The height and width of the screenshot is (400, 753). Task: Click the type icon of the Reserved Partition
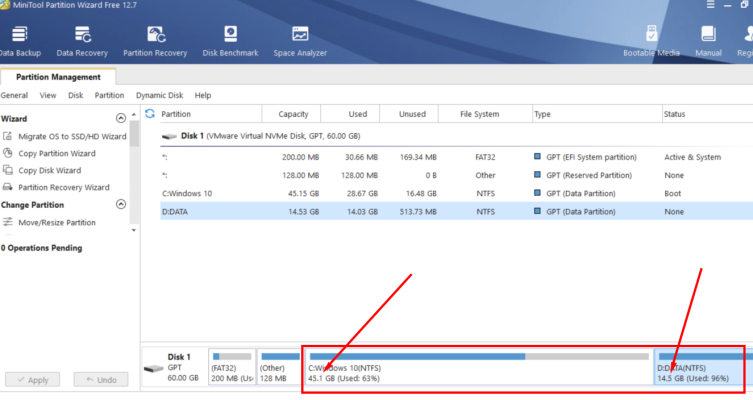pyautogui.click(x=537, y=175)
